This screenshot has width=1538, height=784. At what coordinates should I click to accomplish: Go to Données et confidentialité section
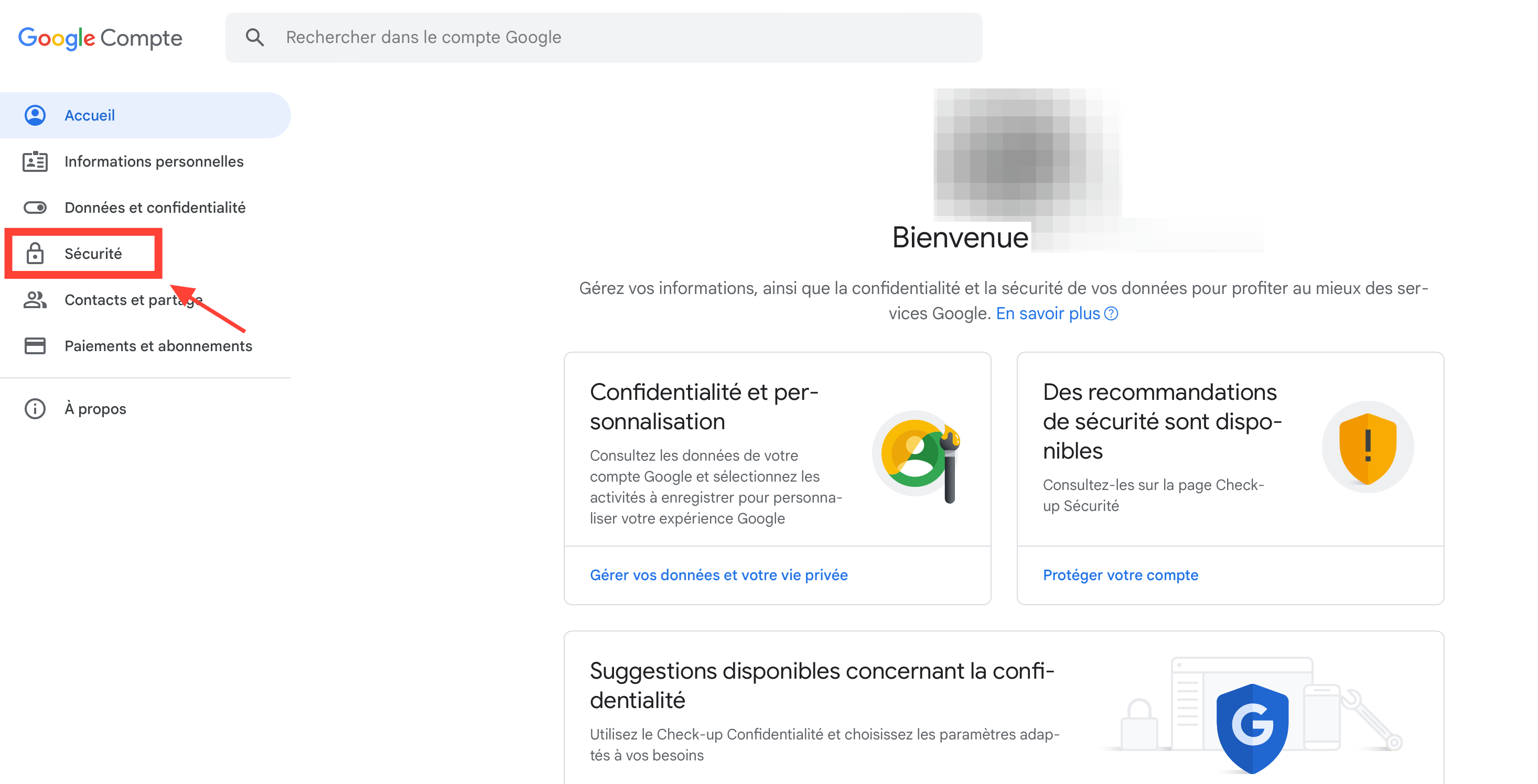pyautogui.click(x=155, y=208)
